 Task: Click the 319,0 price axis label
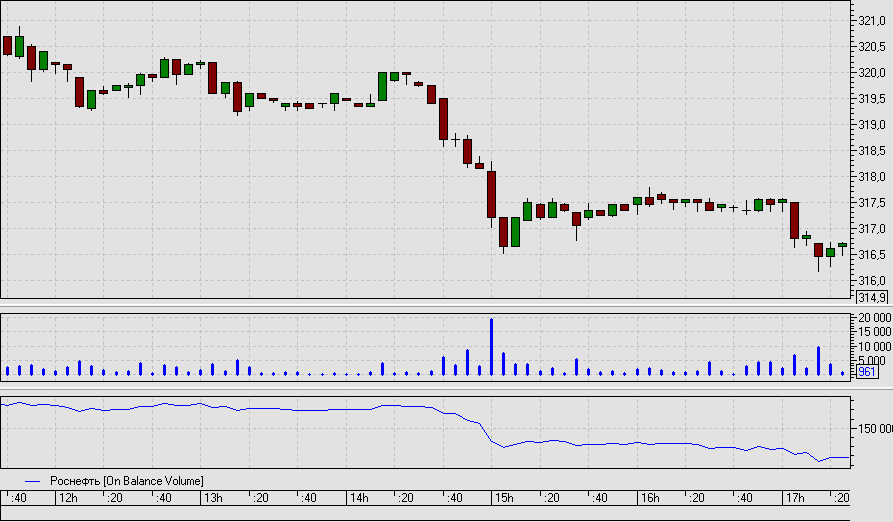tap(871, 125)
